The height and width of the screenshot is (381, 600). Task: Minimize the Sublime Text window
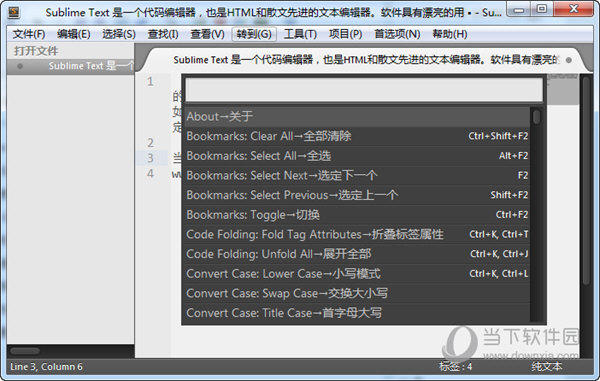(519, 10)
